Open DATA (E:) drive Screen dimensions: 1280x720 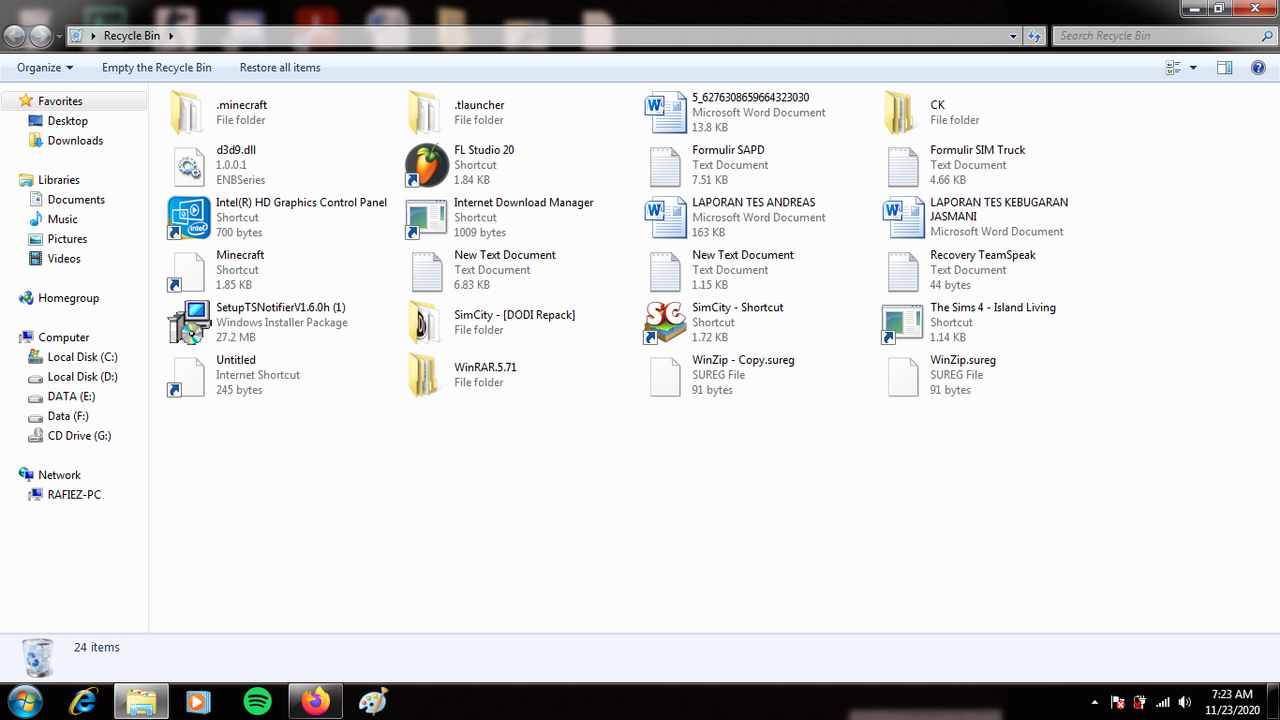71,396
